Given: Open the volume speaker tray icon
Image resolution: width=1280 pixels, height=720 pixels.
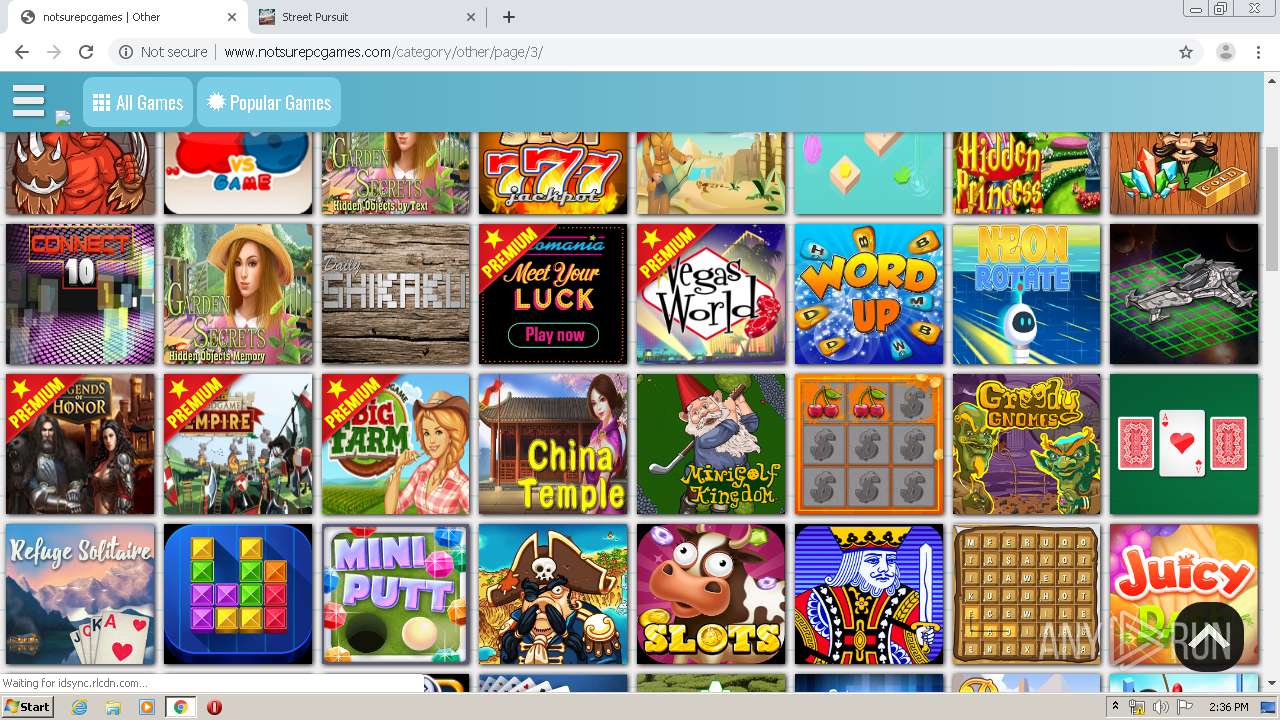Looking at the screenshot, I should (x=1160, y=707).
